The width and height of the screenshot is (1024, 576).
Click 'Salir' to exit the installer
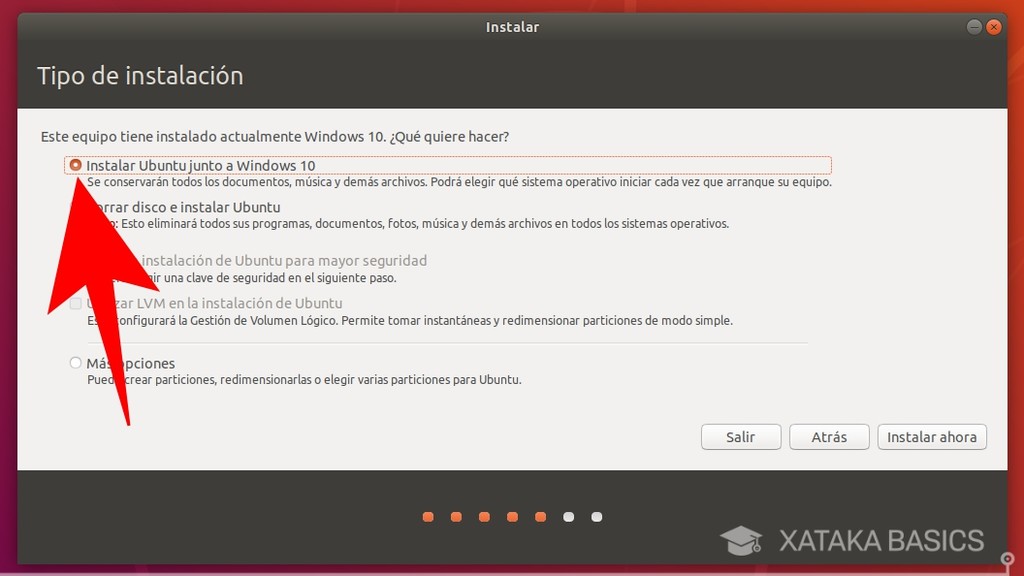(x=740, y=436)
